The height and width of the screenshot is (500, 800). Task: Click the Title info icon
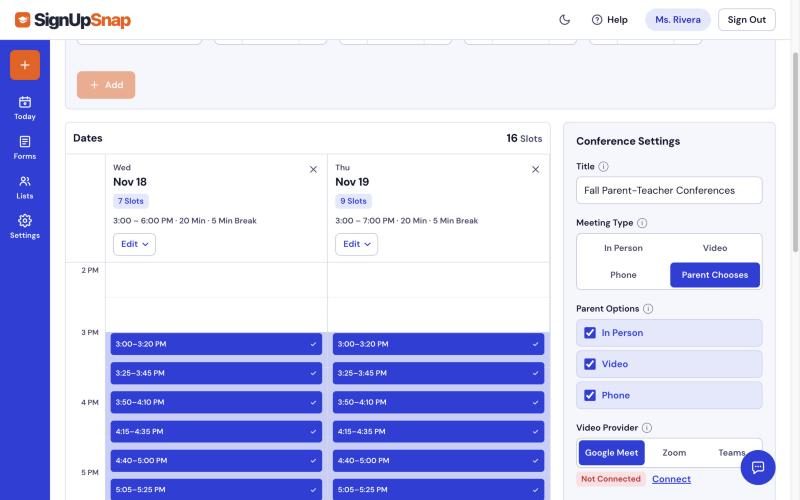603,166
